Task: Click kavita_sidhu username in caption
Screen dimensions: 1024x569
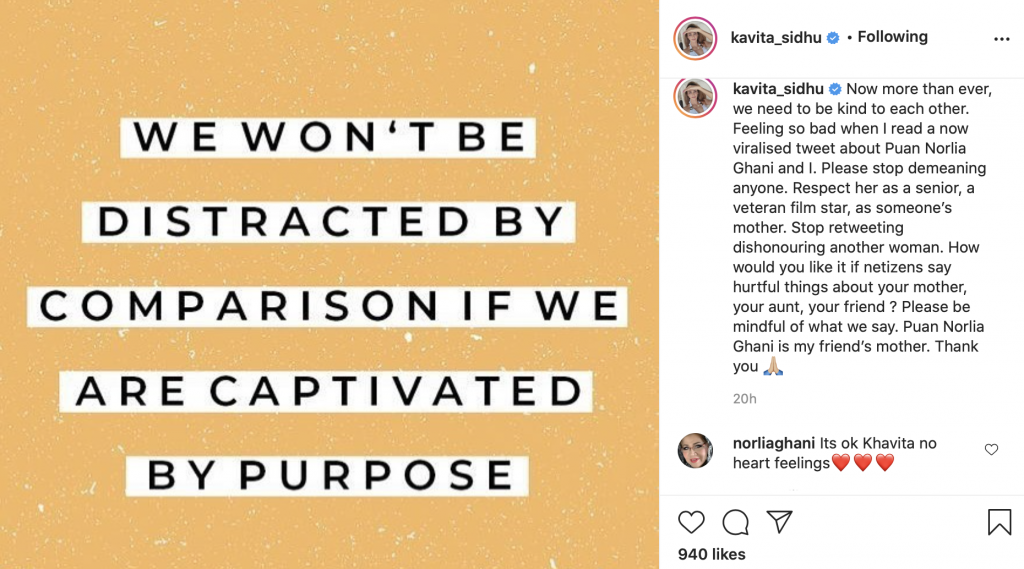Action: [777, 89]
